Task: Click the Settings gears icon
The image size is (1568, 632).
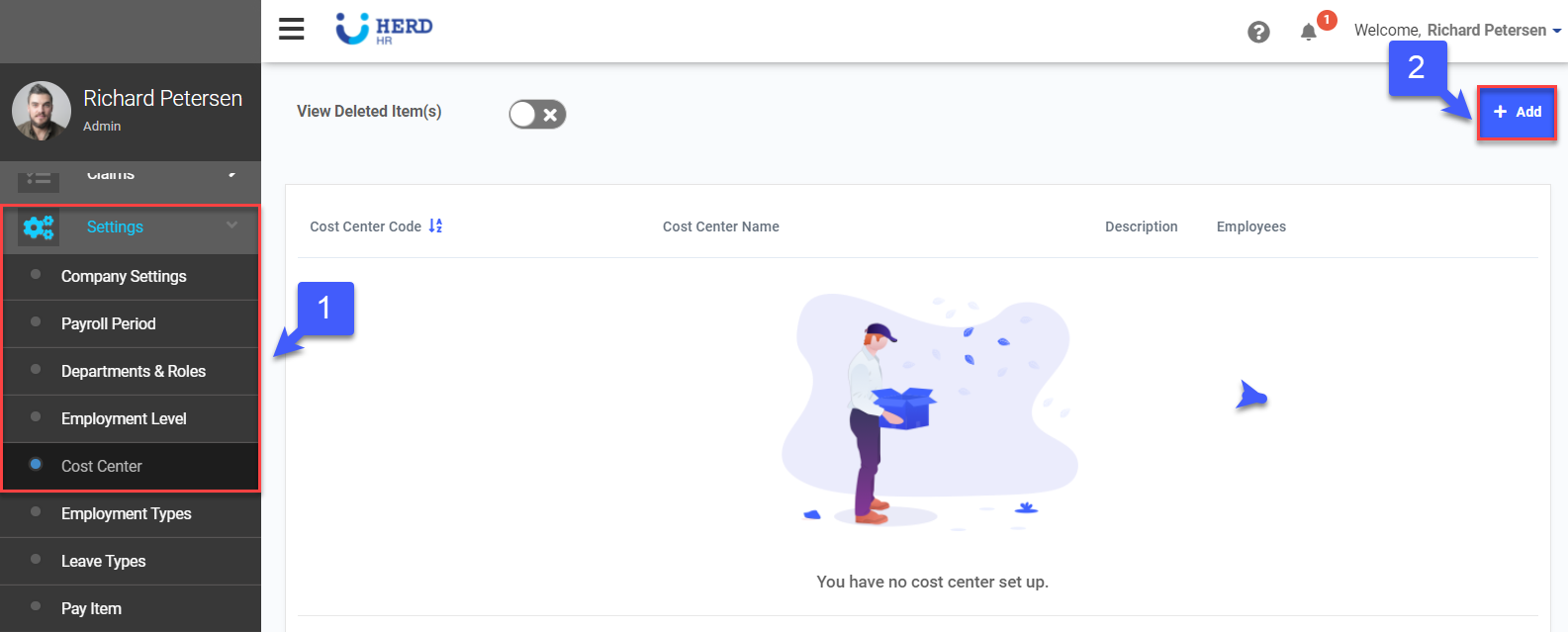Action: [x=39, y=227]
